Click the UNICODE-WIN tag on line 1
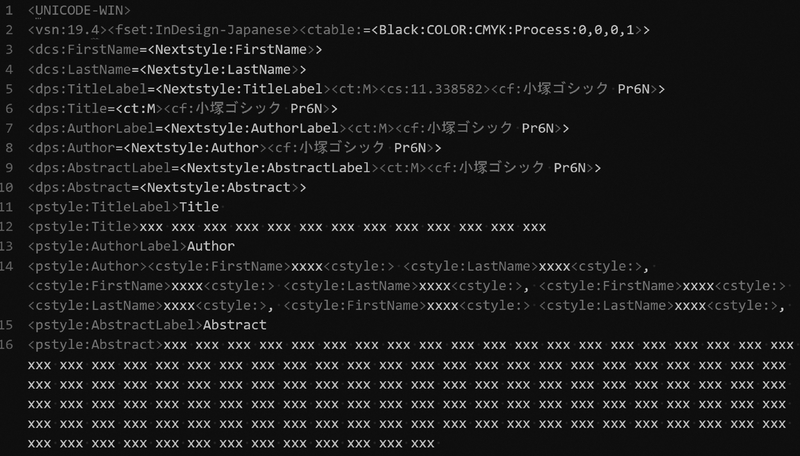Viewport: 800px width, 456px height. [79, 10]
